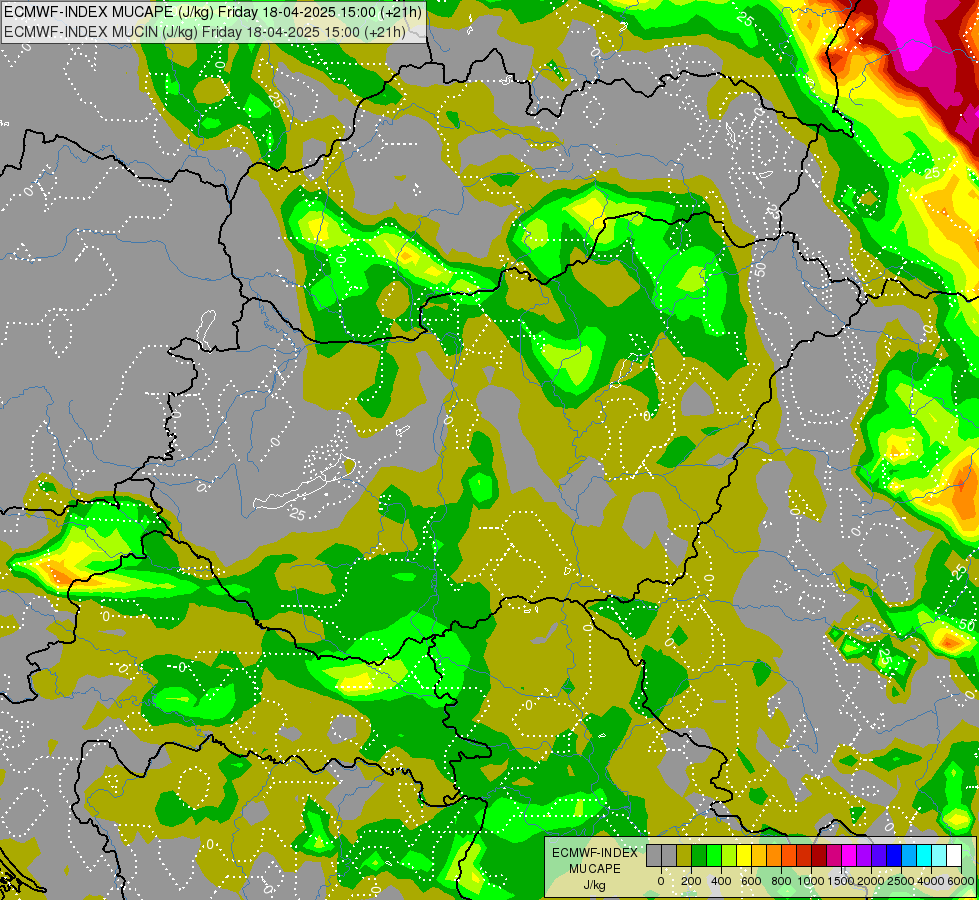Select the sky blue legend swatch
The width and height of the screenshot is (979, 900).
[910, 856]
